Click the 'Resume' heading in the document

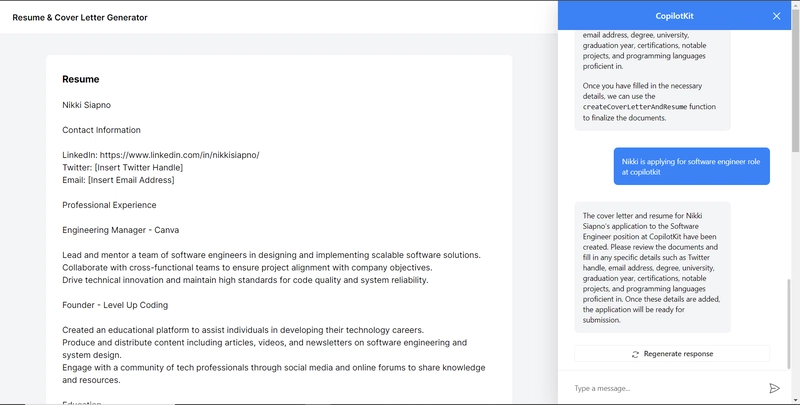point(81,79)
